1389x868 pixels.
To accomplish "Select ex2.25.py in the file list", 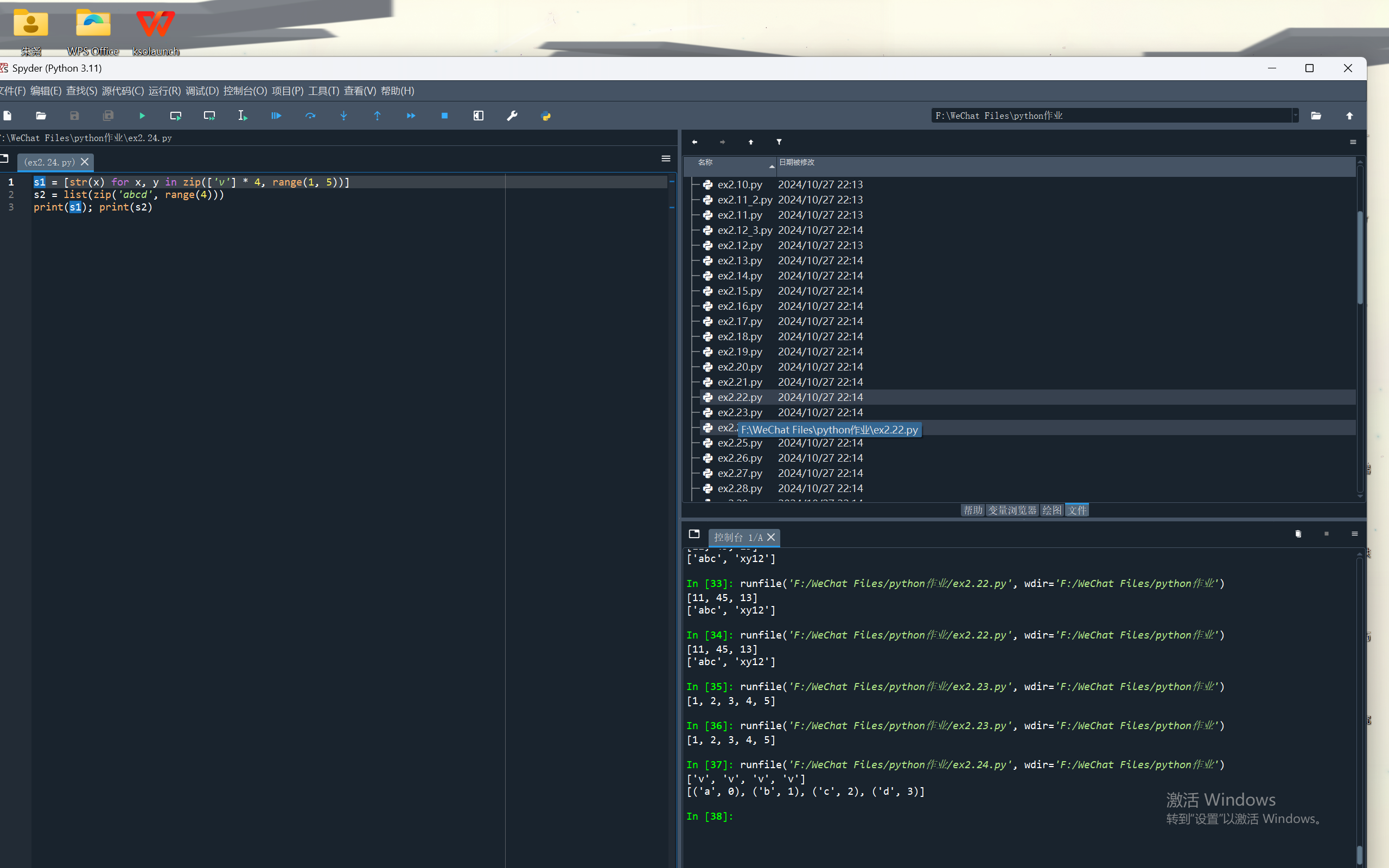I will [740, 443].
